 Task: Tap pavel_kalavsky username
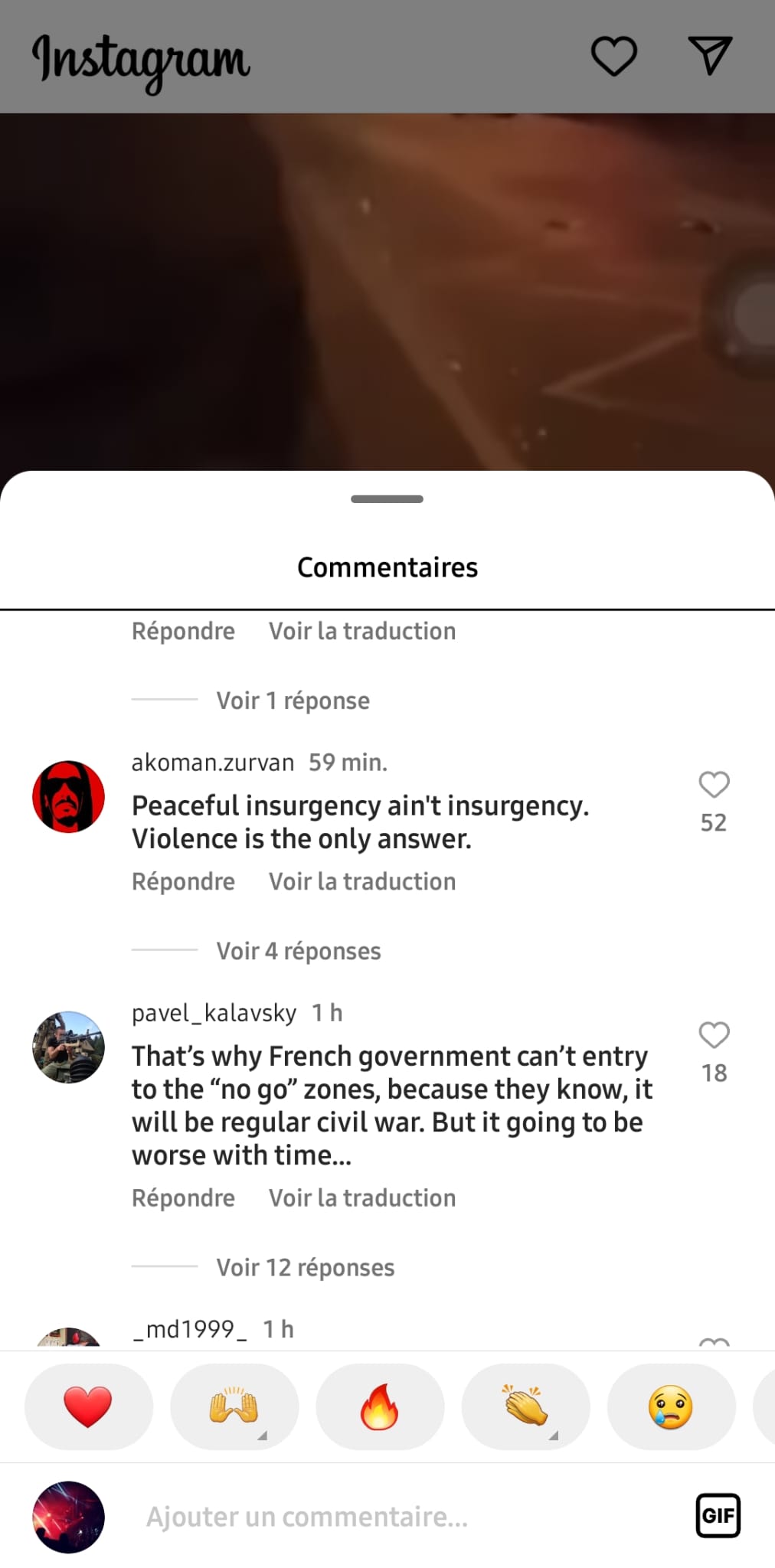point(214,1013)
